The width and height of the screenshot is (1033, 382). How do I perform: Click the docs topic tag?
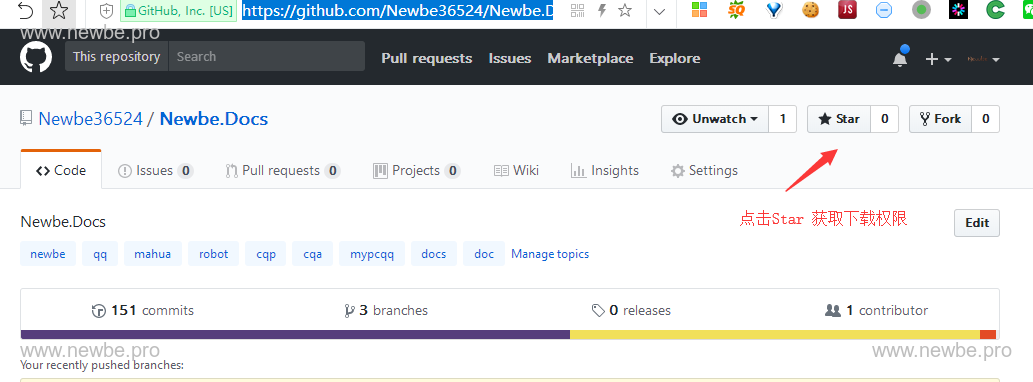(x=434, y=254)
